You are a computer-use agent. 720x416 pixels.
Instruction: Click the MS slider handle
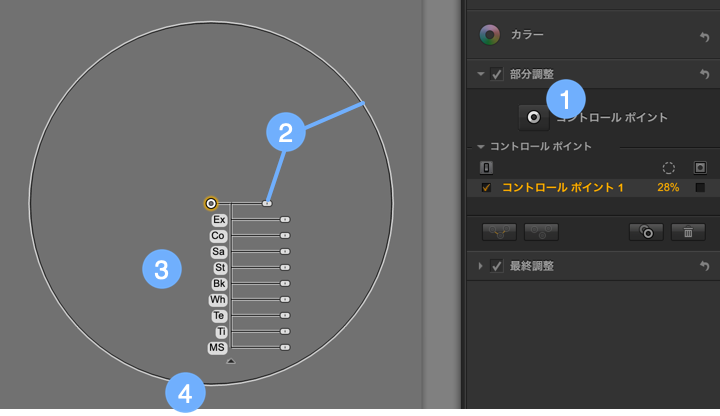tap(285, 348)
